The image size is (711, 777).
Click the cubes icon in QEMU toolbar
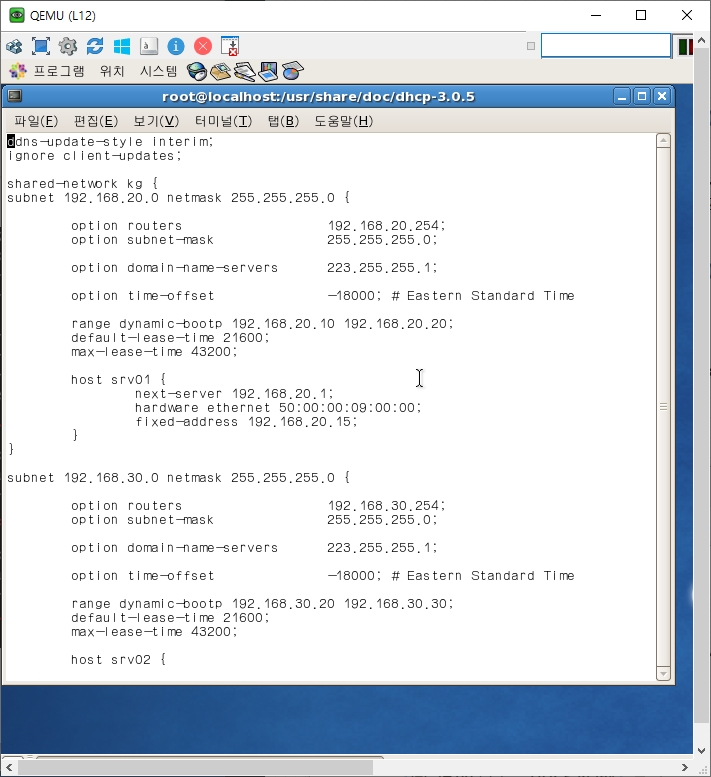[14, 47]
